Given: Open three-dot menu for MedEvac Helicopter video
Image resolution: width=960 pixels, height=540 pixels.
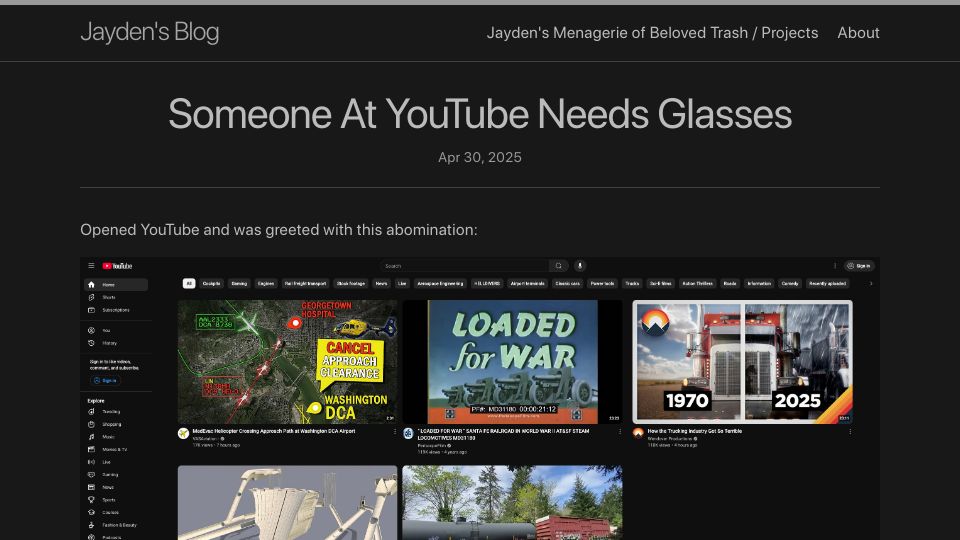Looking at the screenshot, I should 394,432.
